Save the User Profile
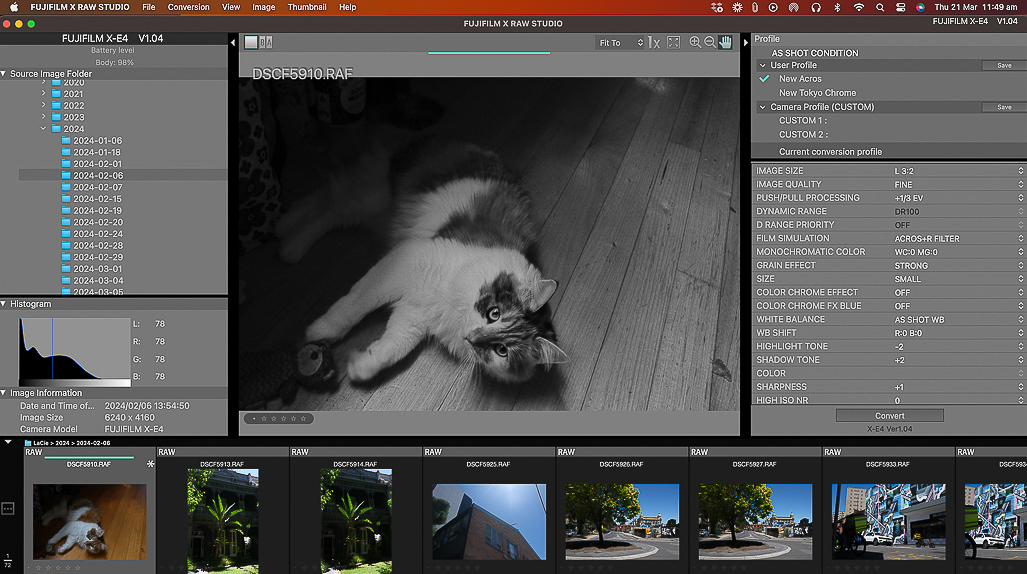 (1003, 65)
